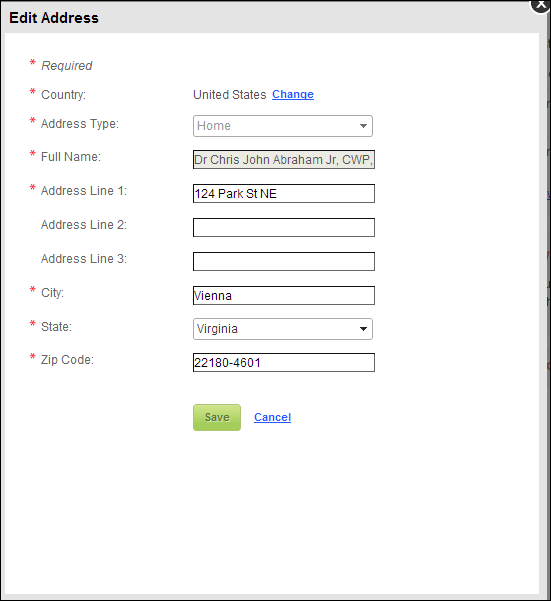Open the State dropdown showing Virginia

point(283,329)
